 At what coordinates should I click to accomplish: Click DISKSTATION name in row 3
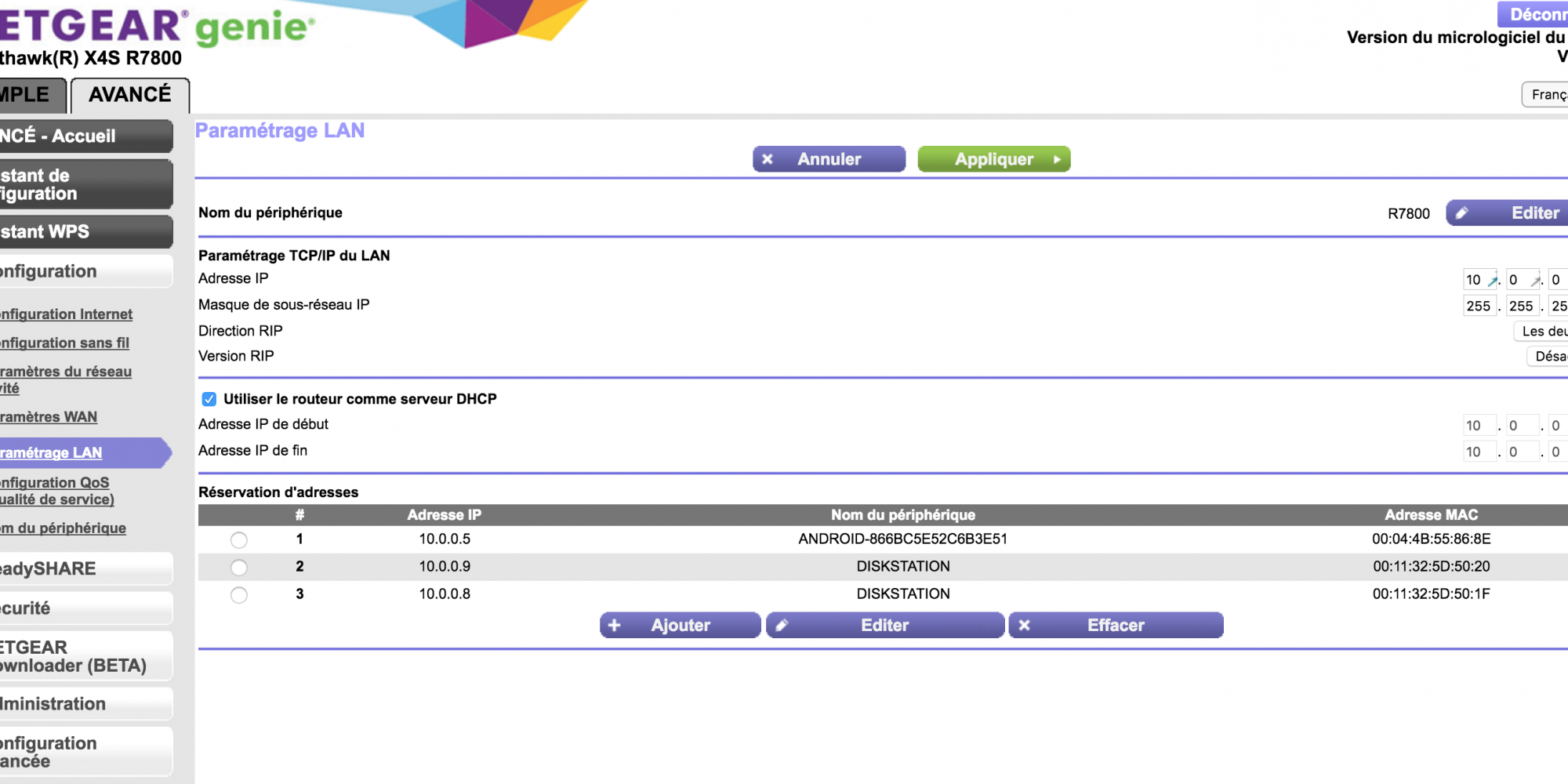click(x=903, y=594)
